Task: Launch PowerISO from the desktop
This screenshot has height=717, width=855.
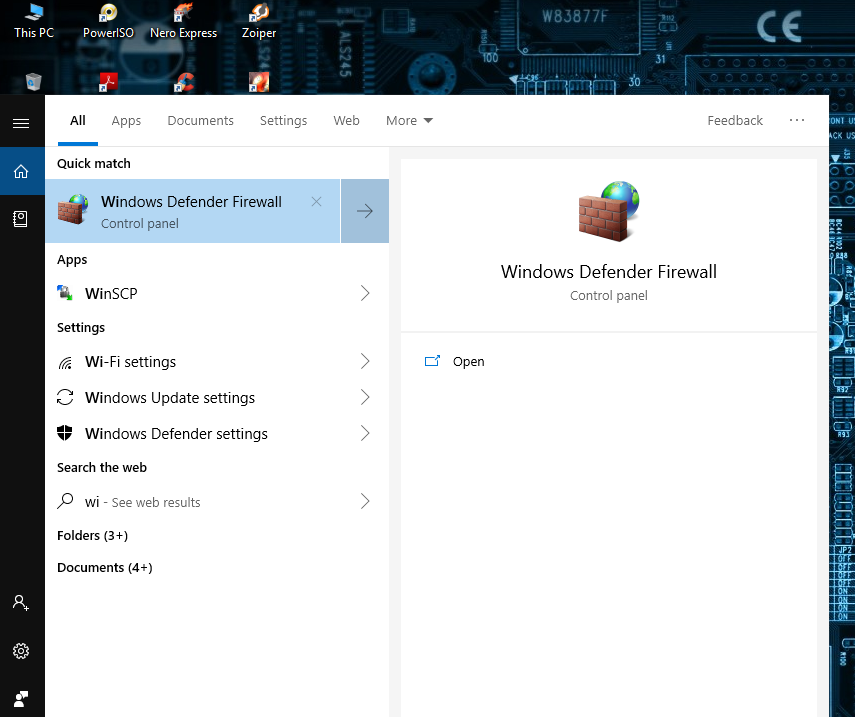Action: 107,22
